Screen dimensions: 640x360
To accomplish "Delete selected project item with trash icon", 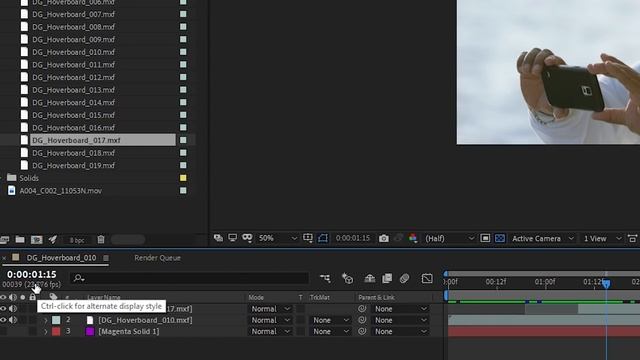I will (101, 240).
